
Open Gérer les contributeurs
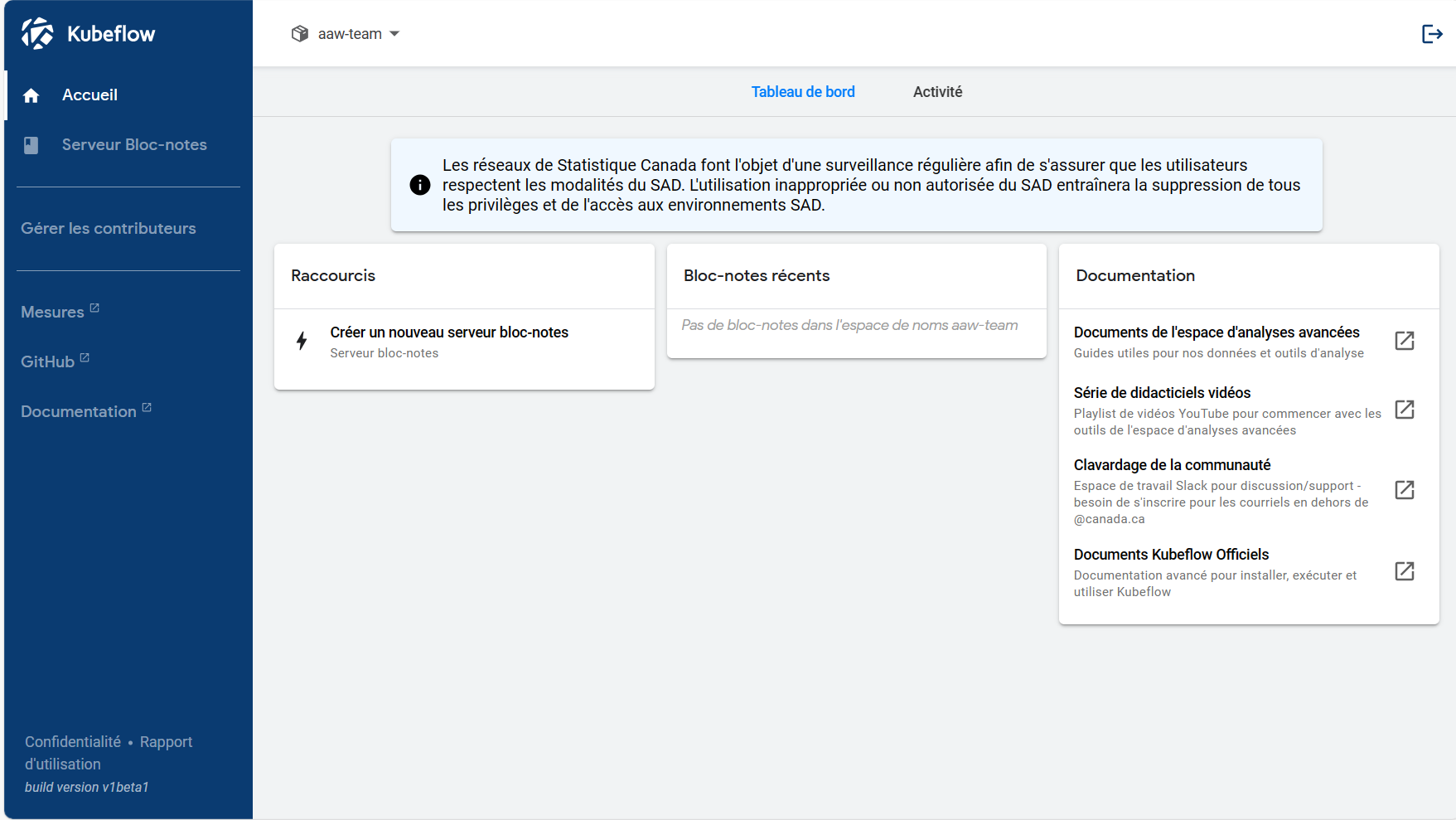tap(109, 229)
